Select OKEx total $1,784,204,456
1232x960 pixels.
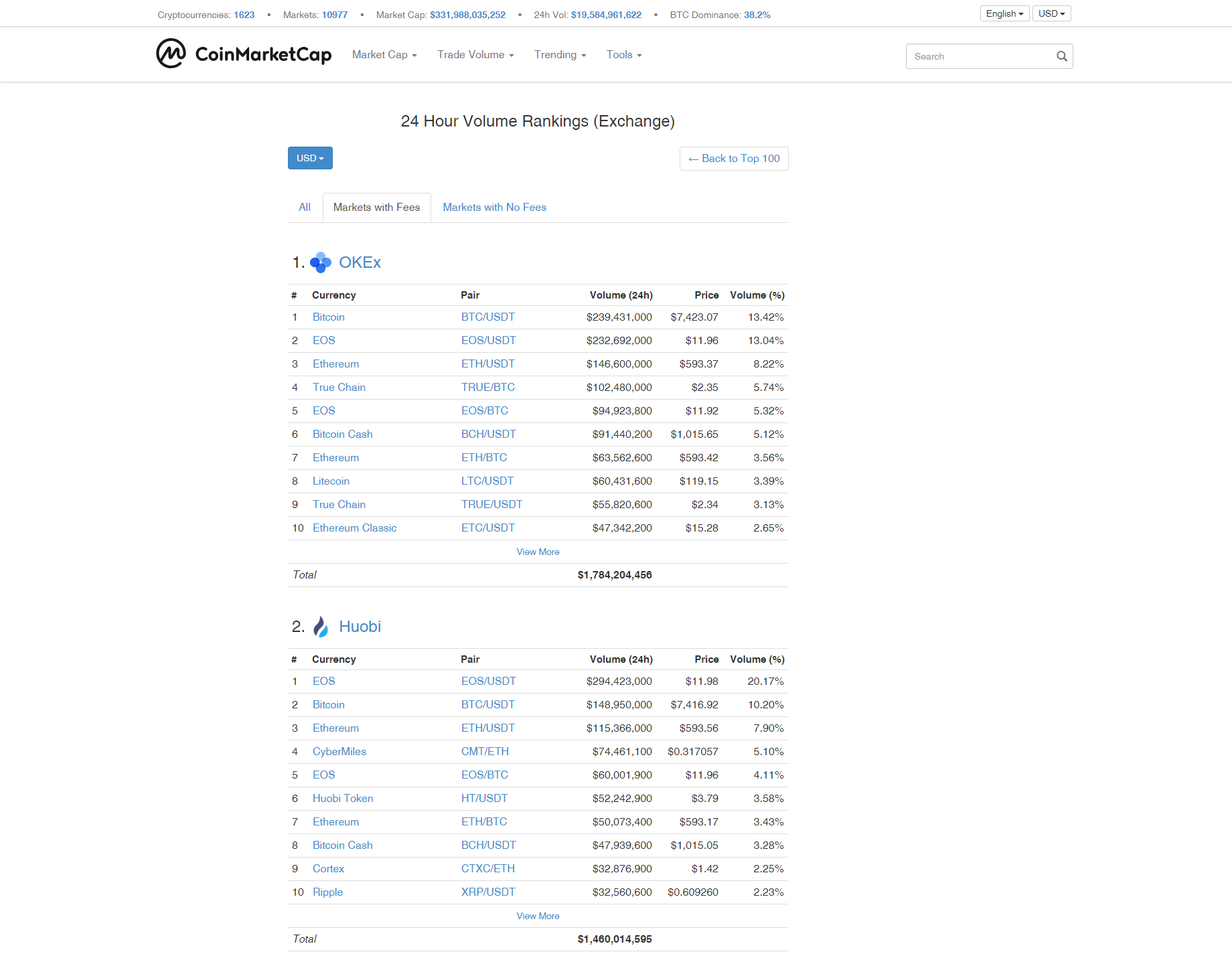615,575
